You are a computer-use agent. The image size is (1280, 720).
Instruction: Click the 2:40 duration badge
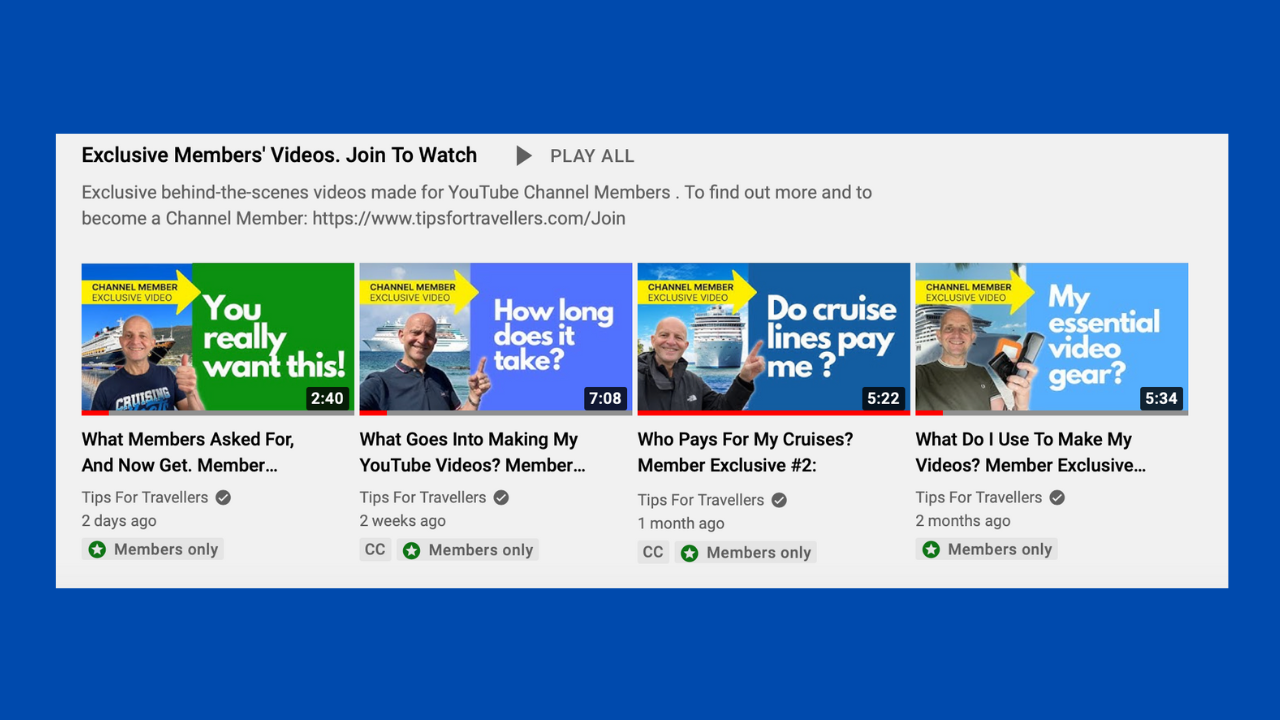[327, 398]
